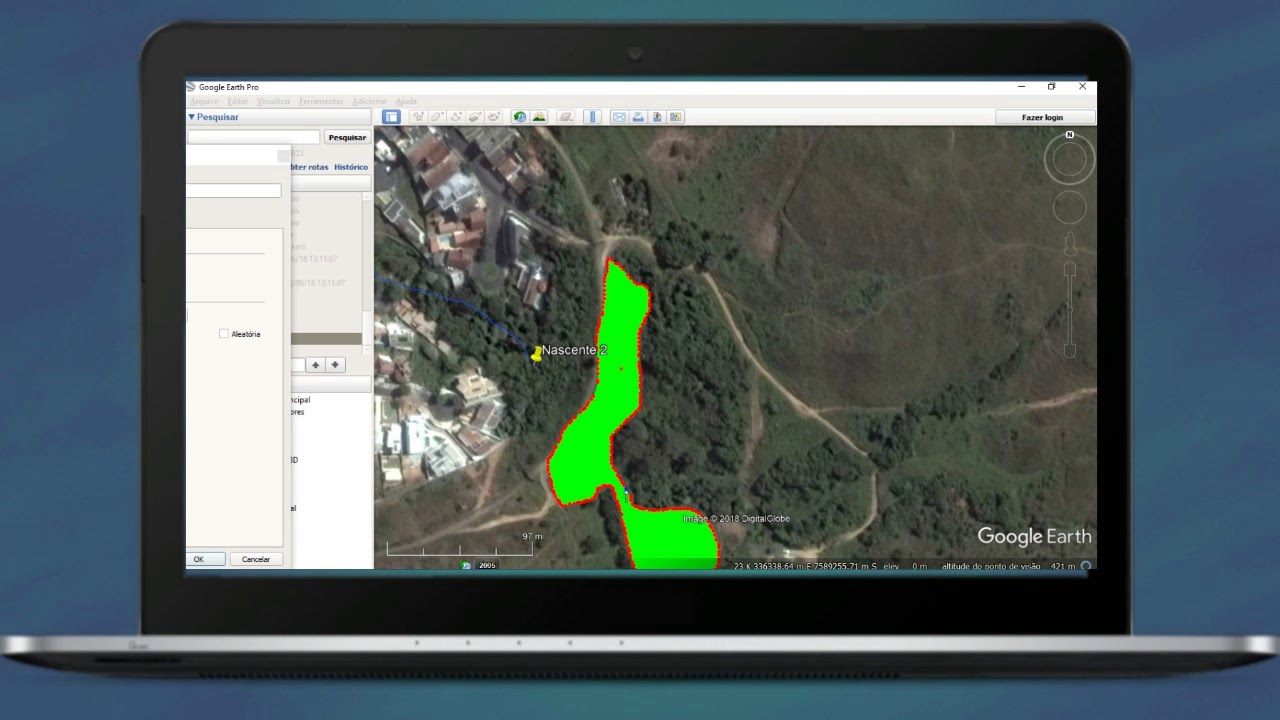Open the Visualizar menu
1280x720 pixels.
[x=273, y=101]
